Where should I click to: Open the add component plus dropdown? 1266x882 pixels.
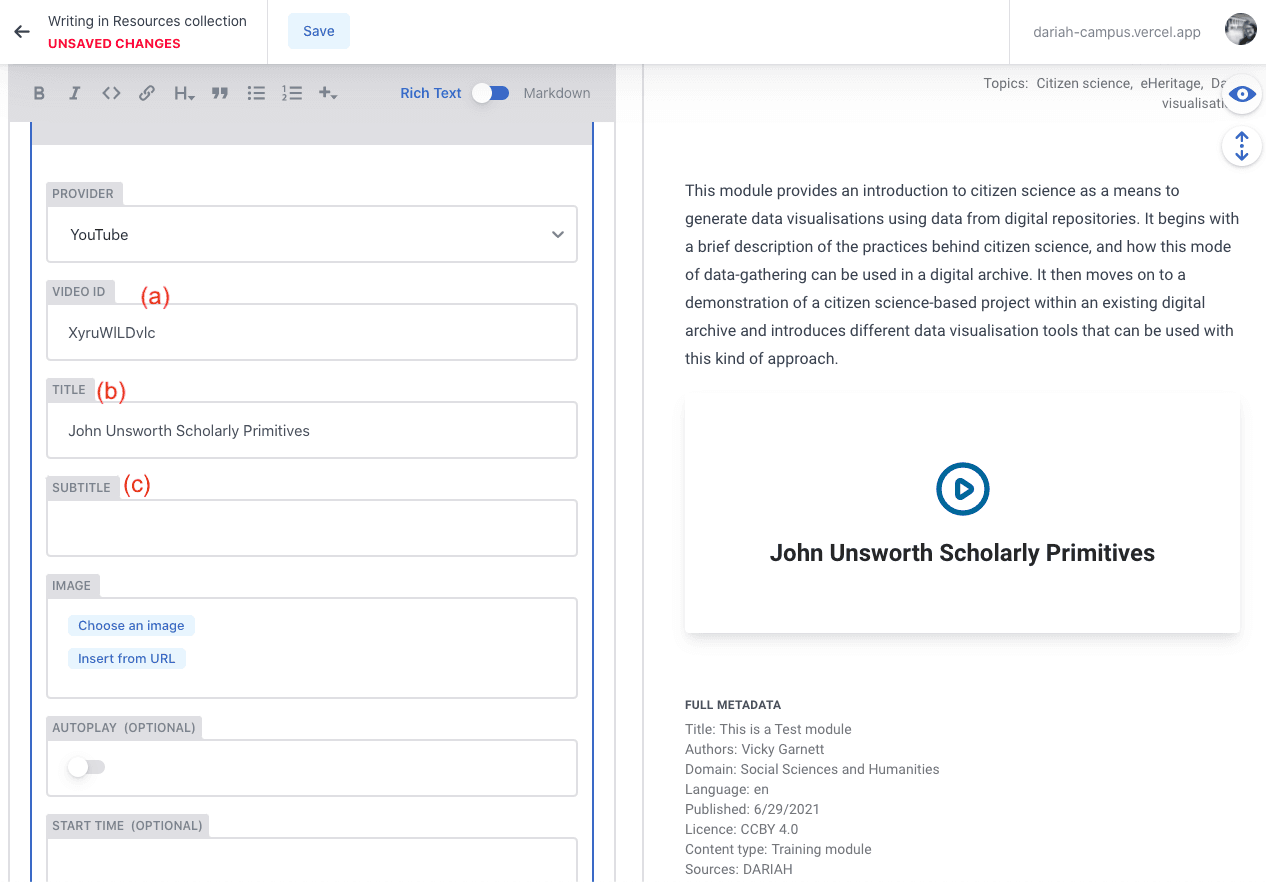pyautogui.click(x=327, y=93)
